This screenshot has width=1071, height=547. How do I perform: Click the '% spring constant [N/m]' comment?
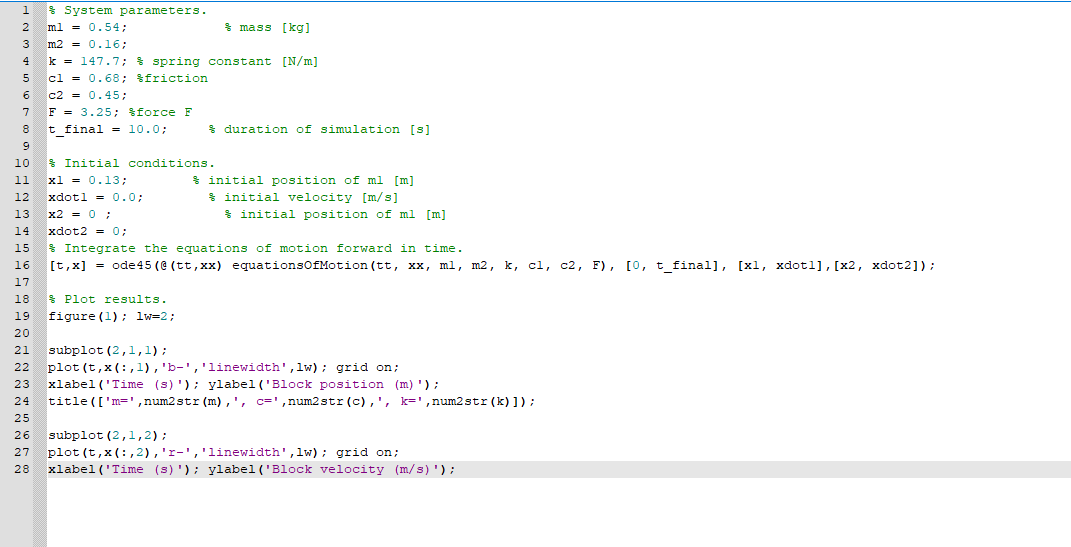(x=227, y=61)
